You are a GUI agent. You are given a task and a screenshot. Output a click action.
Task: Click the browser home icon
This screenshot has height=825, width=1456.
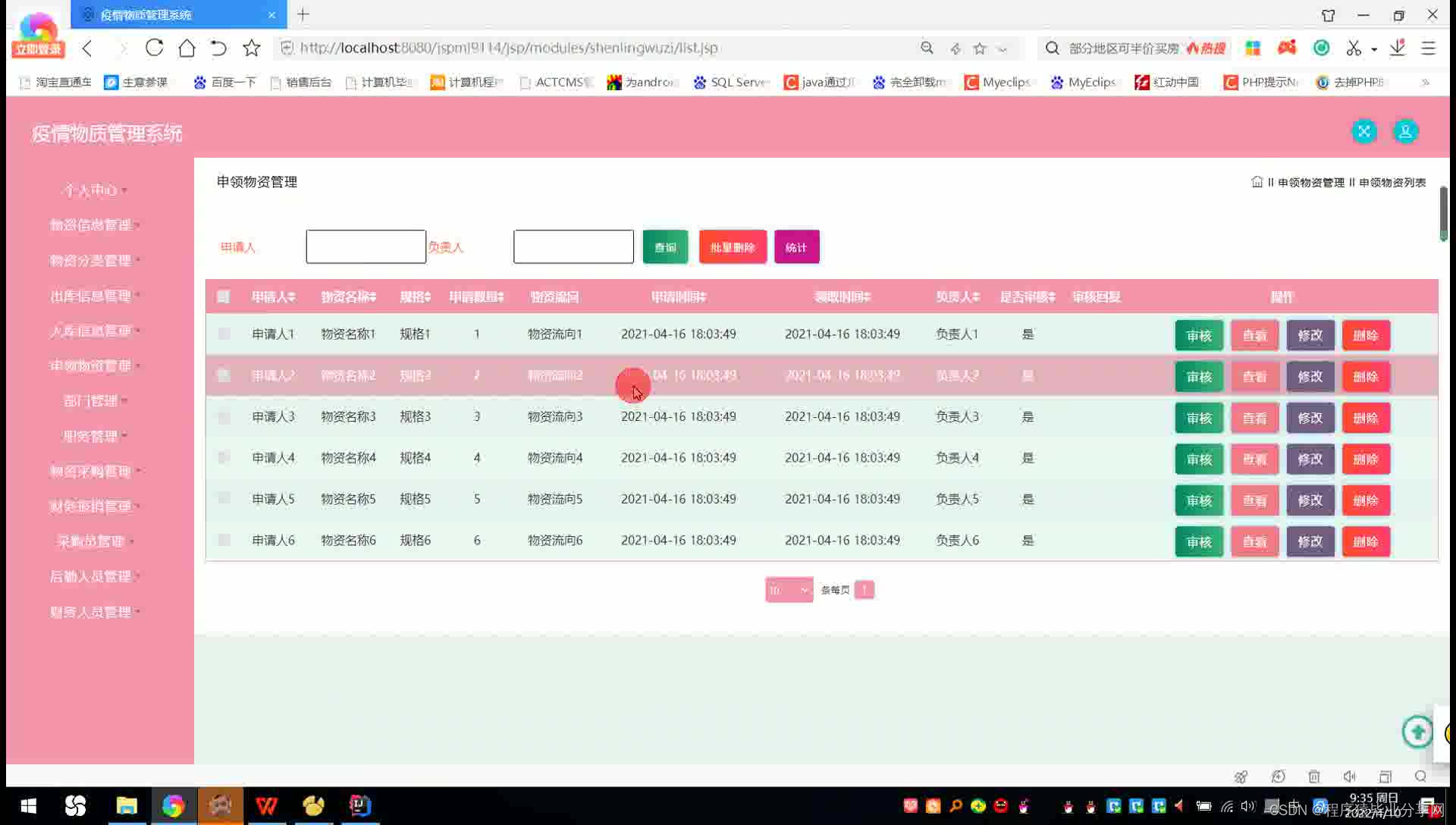(x=187, y=48)
